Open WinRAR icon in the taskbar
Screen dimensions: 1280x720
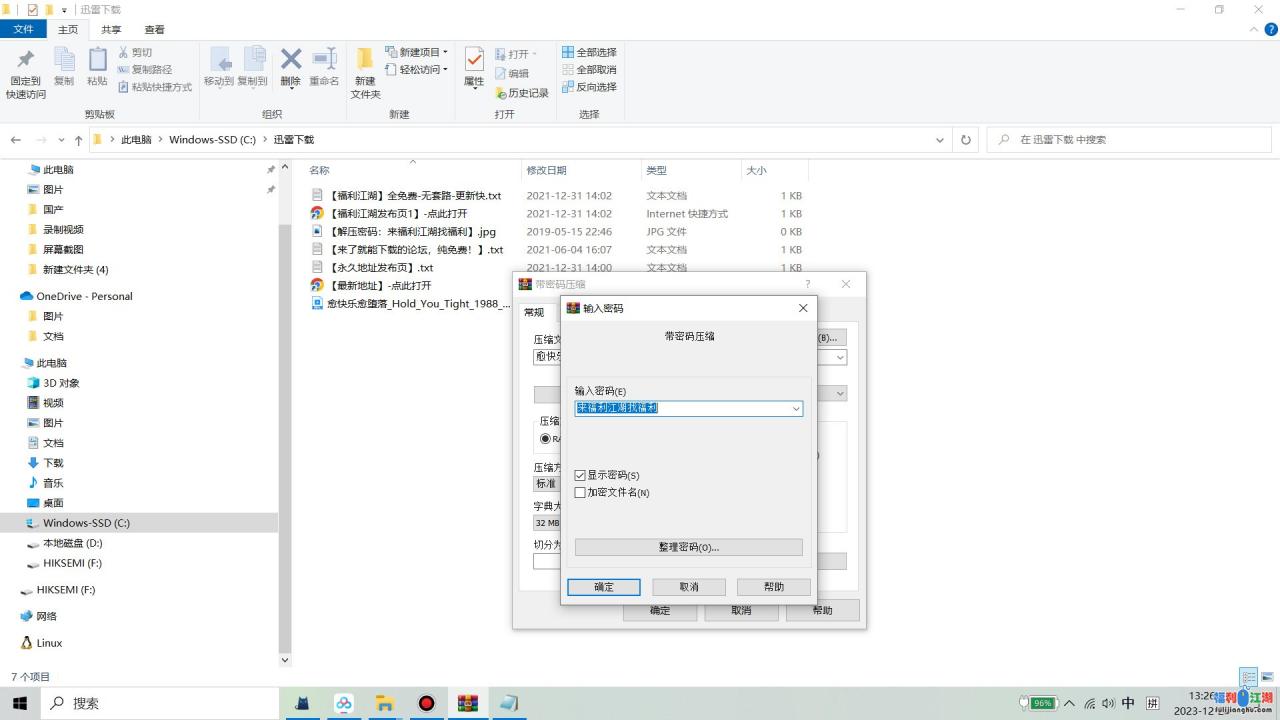pos(468,703)
